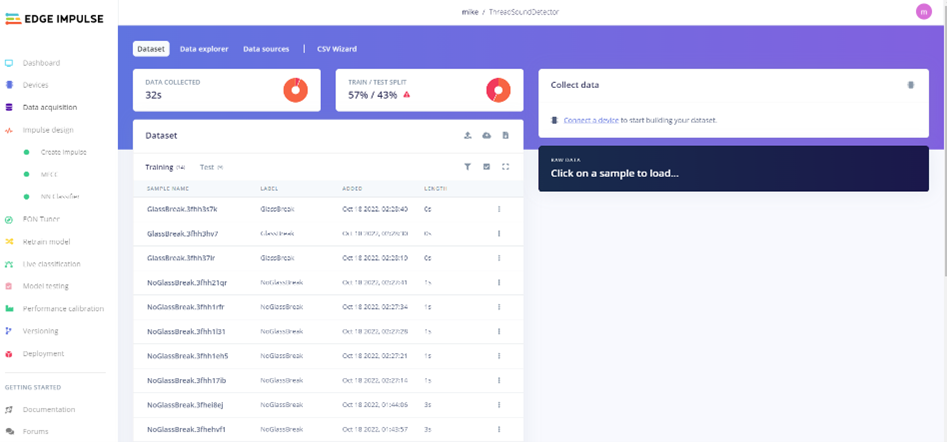Click the upload data icon in Dataset header

pos(467,135)
